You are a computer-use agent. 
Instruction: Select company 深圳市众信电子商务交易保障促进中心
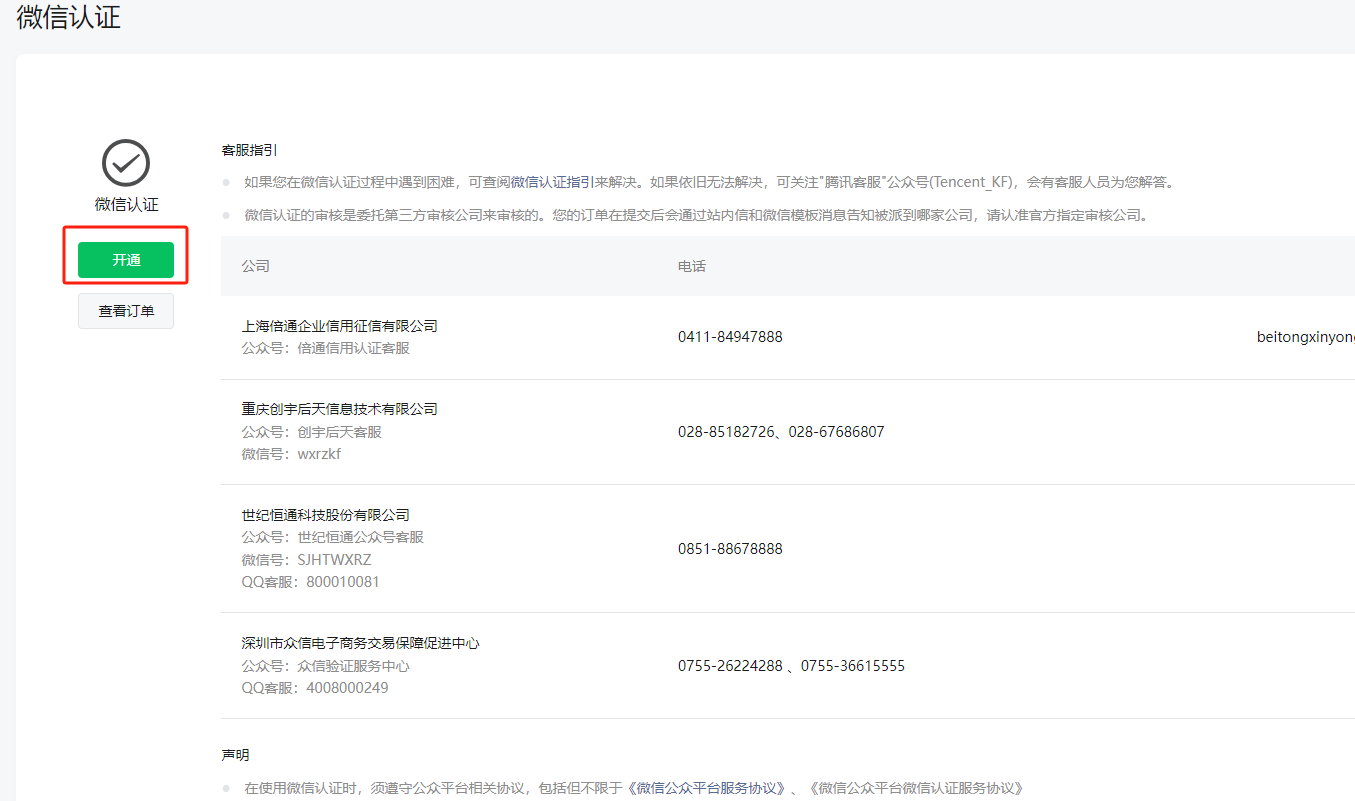tap(361, 643)
